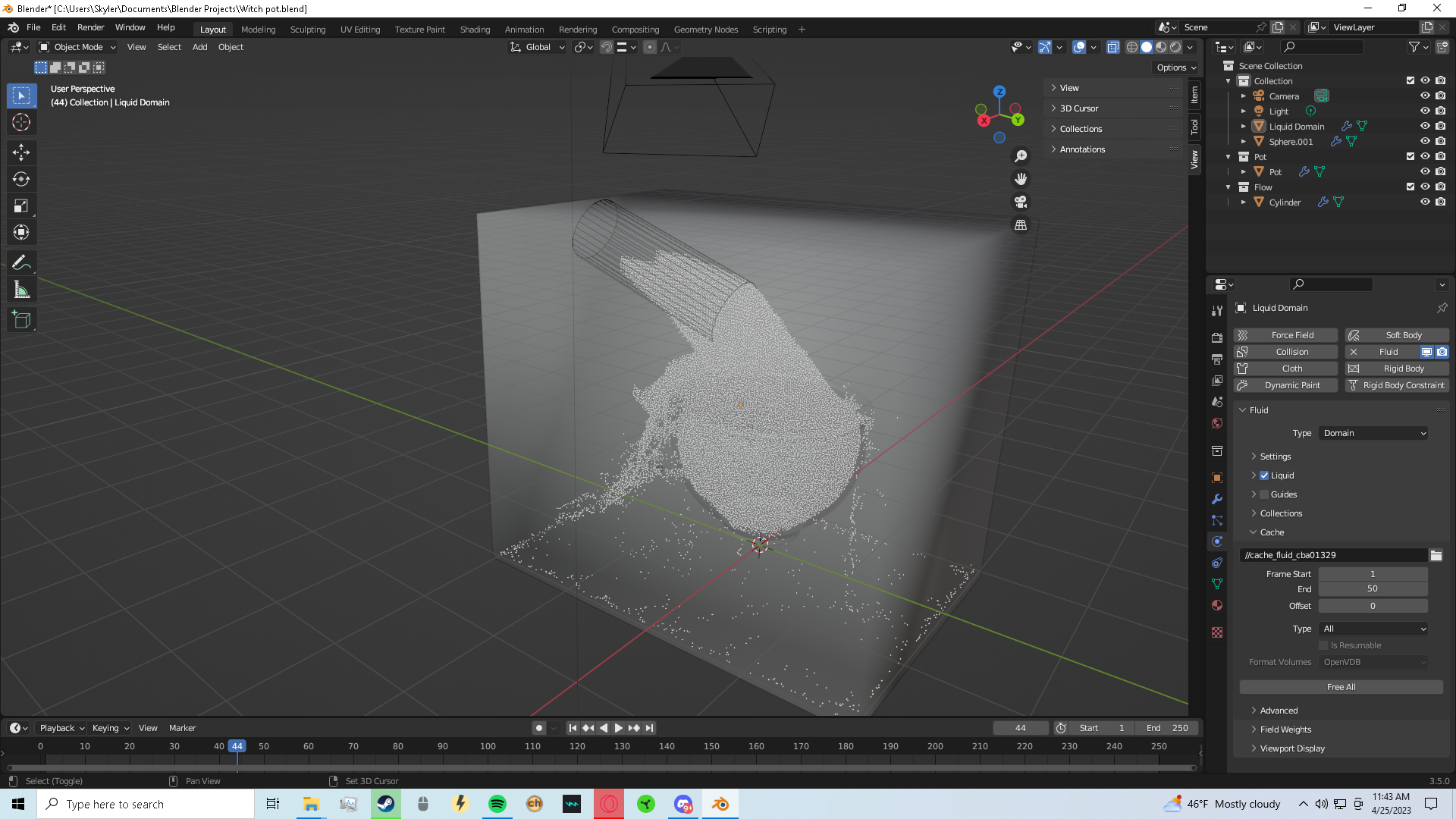Screen dimensions: 1456x819
Task: Open the Physics properties tab icon
Action: point(1217,541)
